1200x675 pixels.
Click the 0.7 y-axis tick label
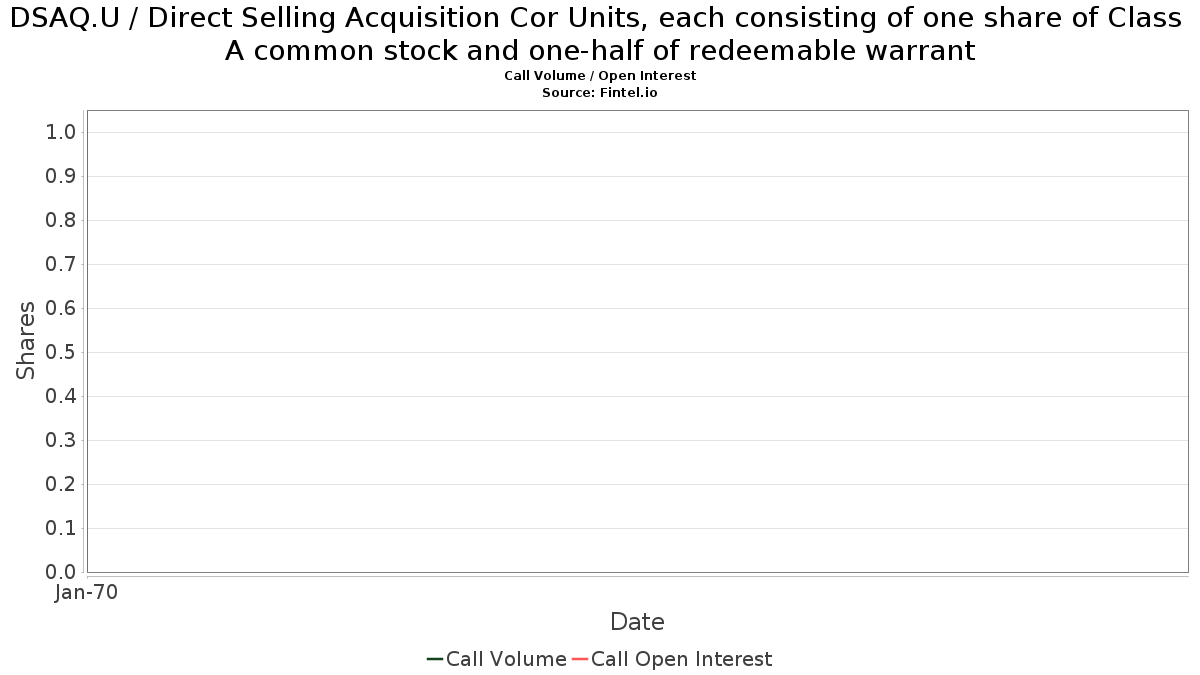tap(62, 264)
